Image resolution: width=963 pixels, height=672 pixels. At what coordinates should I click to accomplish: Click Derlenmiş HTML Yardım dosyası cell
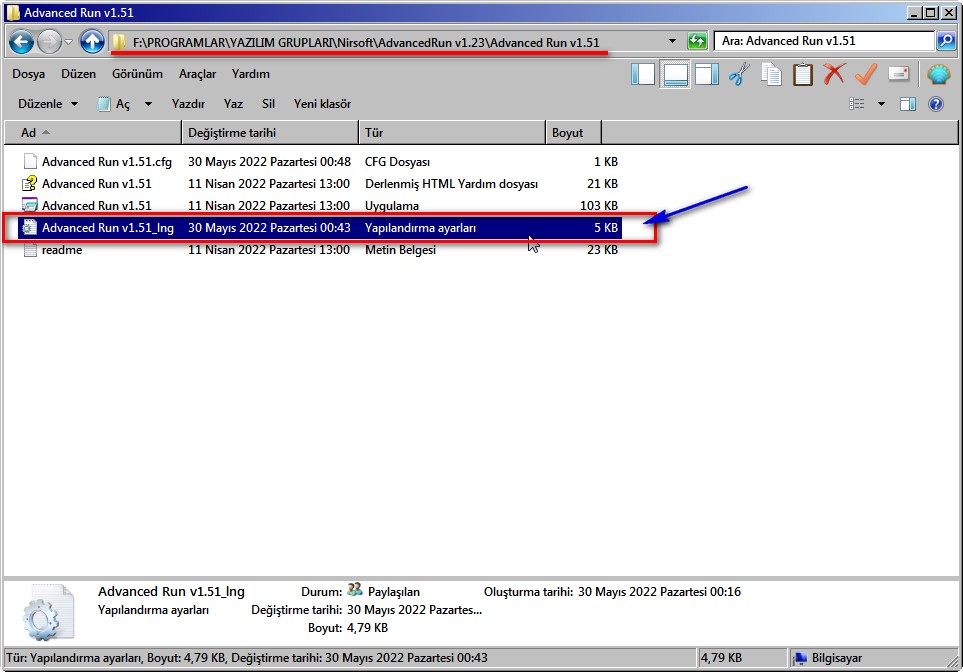(451, 184)
